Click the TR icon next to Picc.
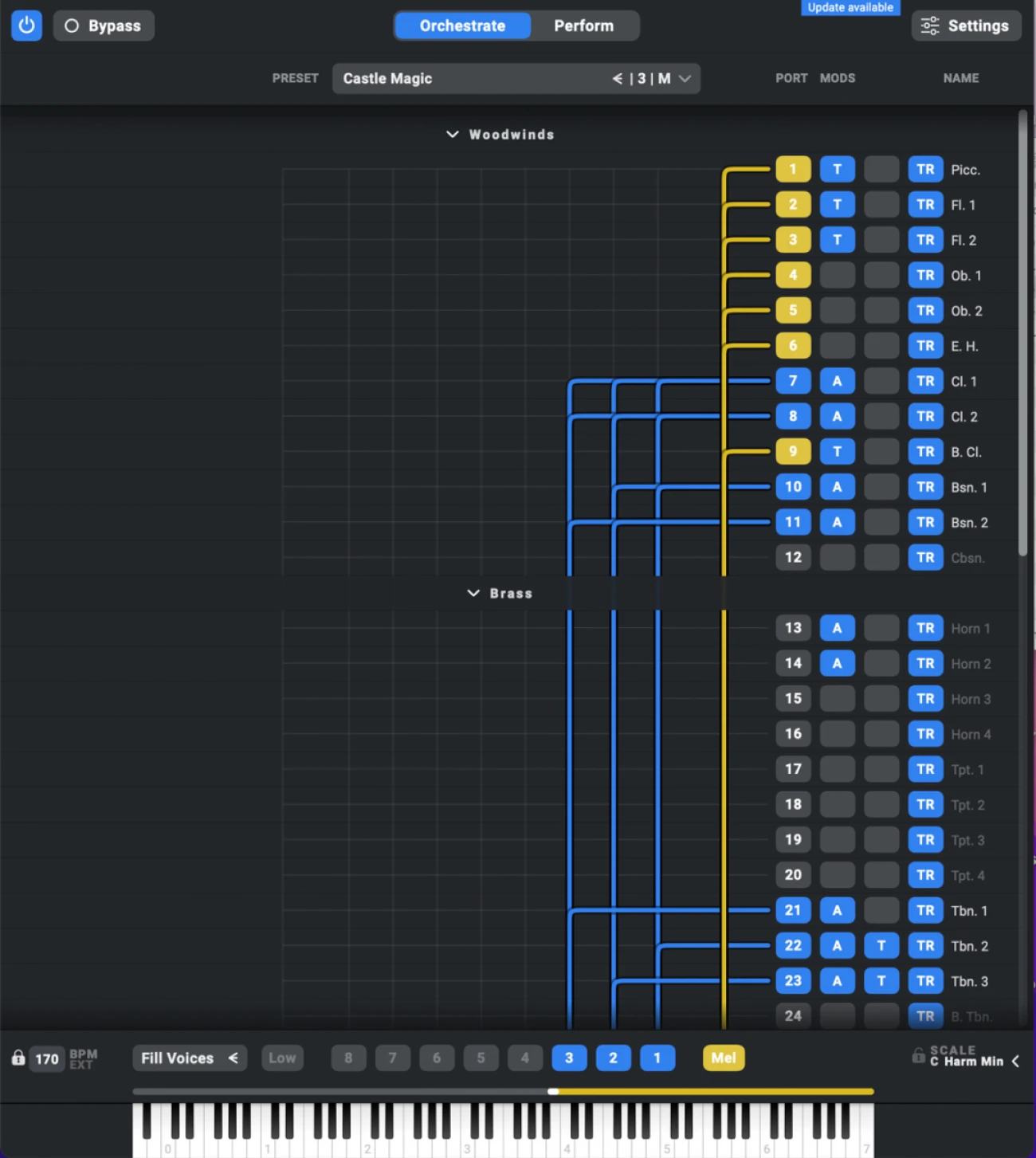1036x1158 pixels. [925, 169]
